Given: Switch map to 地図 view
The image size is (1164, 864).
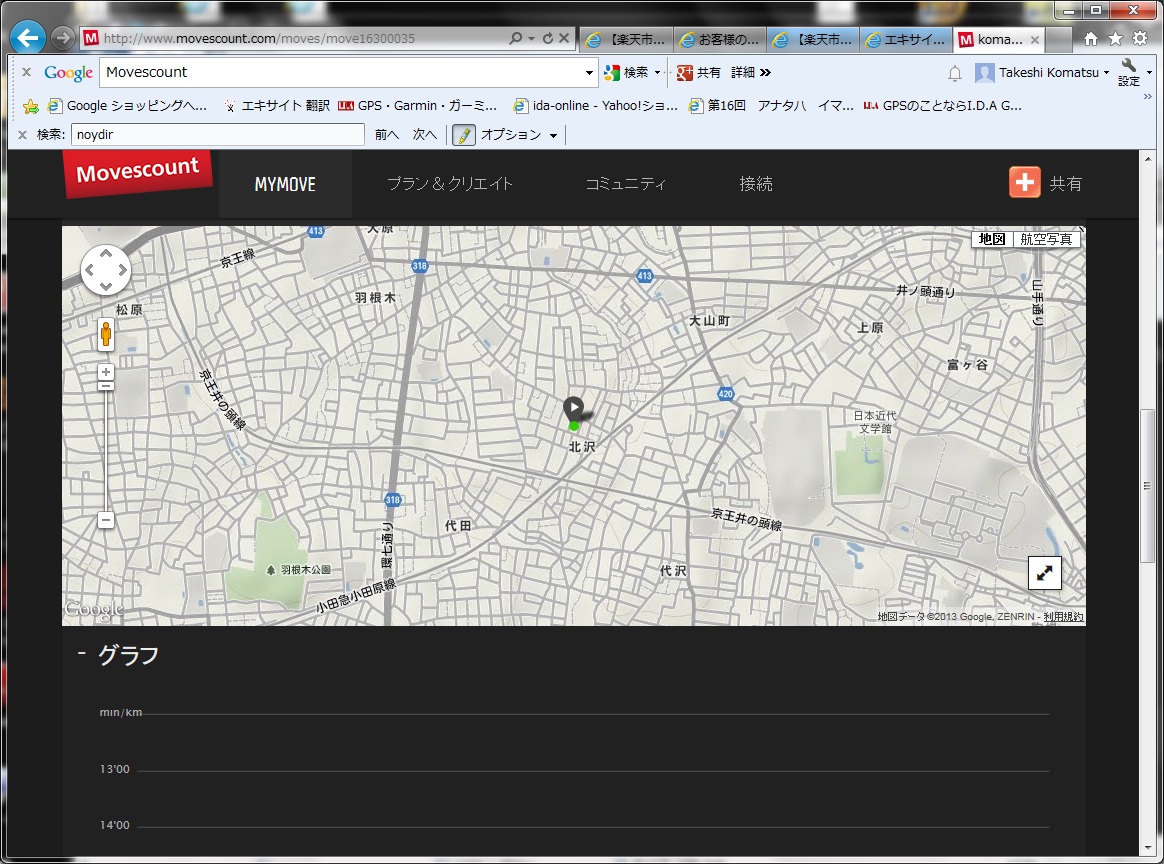Looking at the screenshot, I should [992, 239].
